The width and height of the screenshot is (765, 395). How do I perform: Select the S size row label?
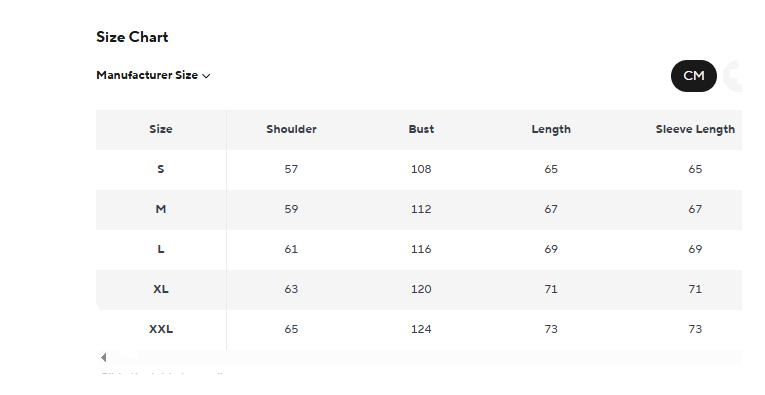[161, 169]
